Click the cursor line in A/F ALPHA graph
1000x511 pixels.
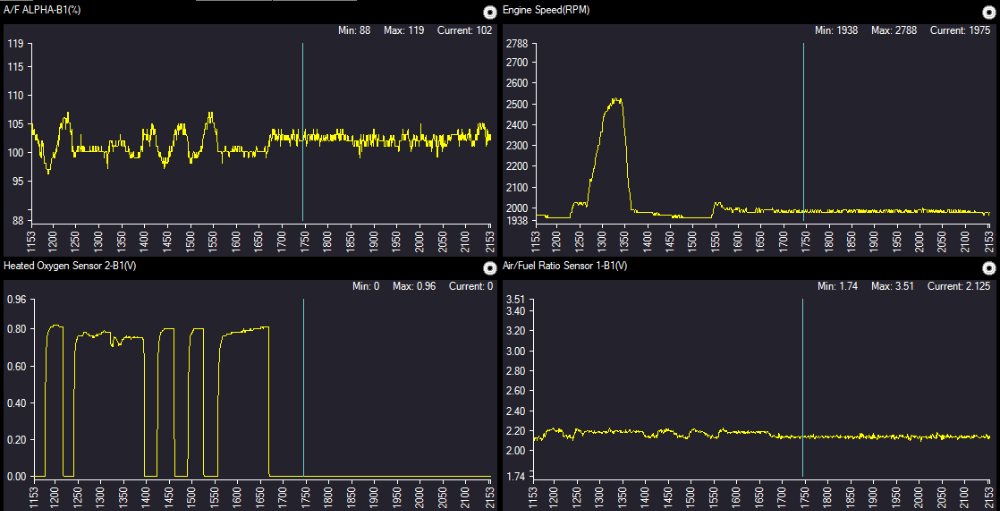coord(302,132)
